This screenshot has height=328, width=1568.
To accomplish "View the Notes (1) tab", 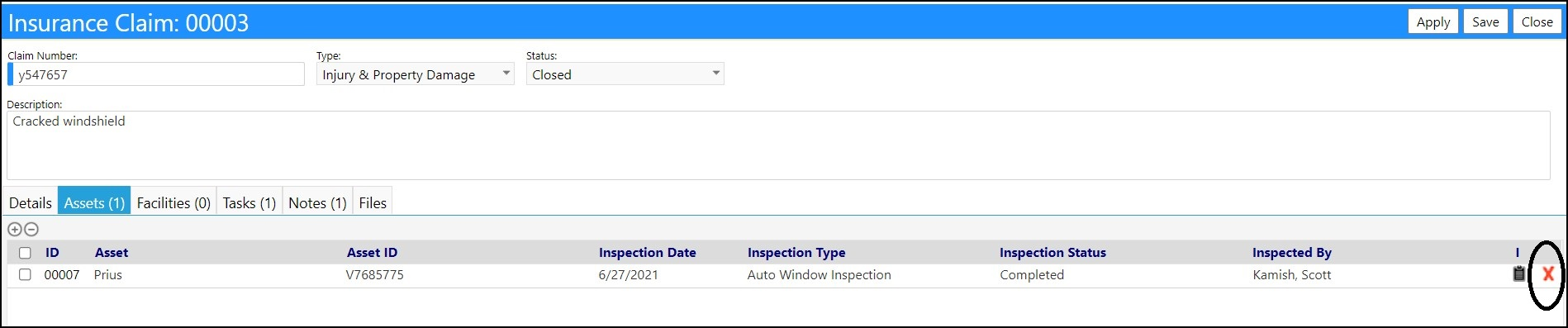I will coord(317,202).
